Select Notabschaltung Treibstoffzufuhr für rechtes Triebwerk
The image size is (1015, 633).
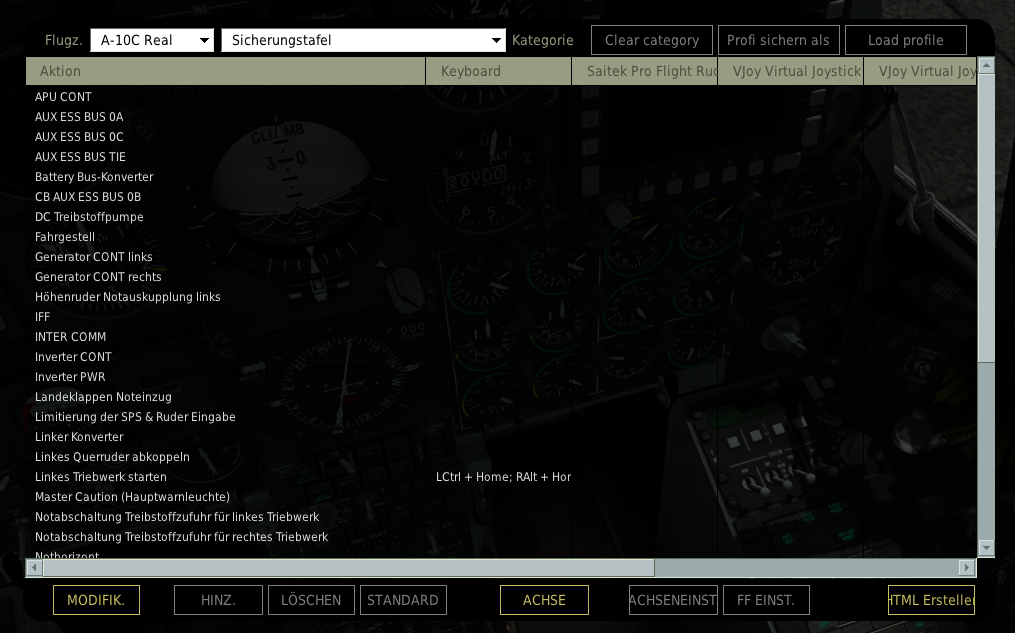click(501, 538)
